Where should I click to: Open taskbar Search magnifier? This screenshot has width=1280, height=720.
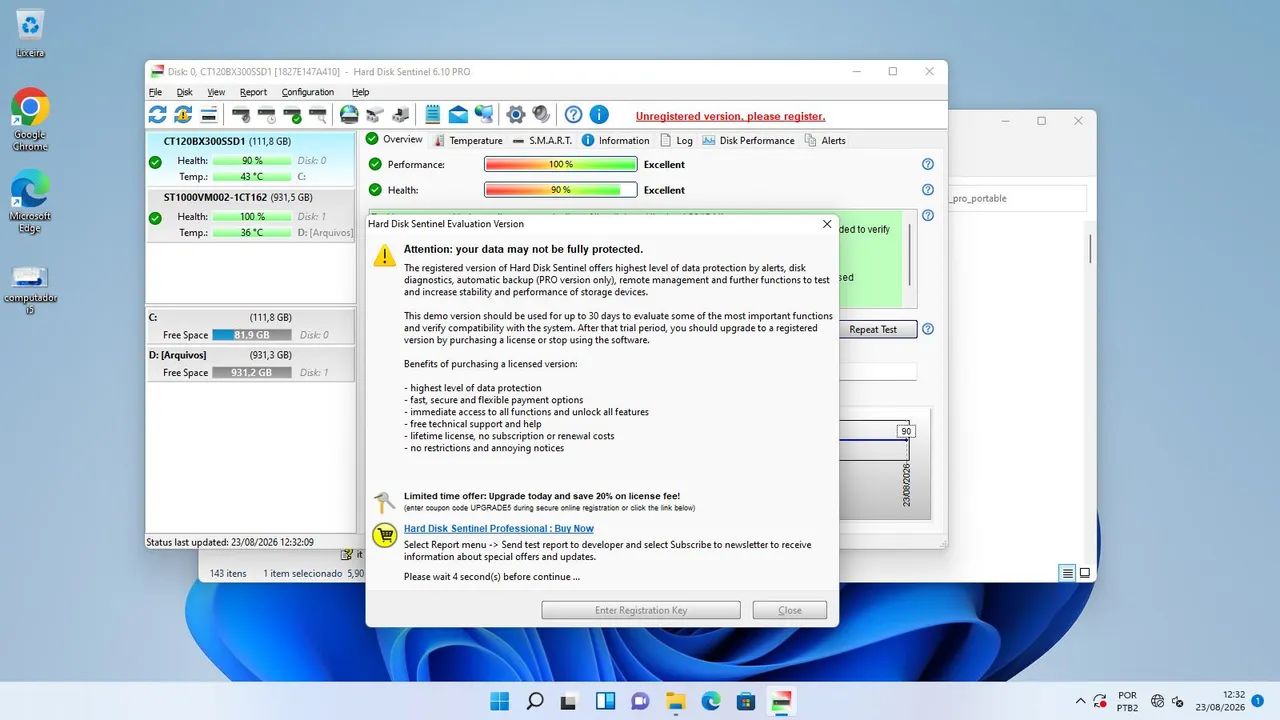[535, 701]
